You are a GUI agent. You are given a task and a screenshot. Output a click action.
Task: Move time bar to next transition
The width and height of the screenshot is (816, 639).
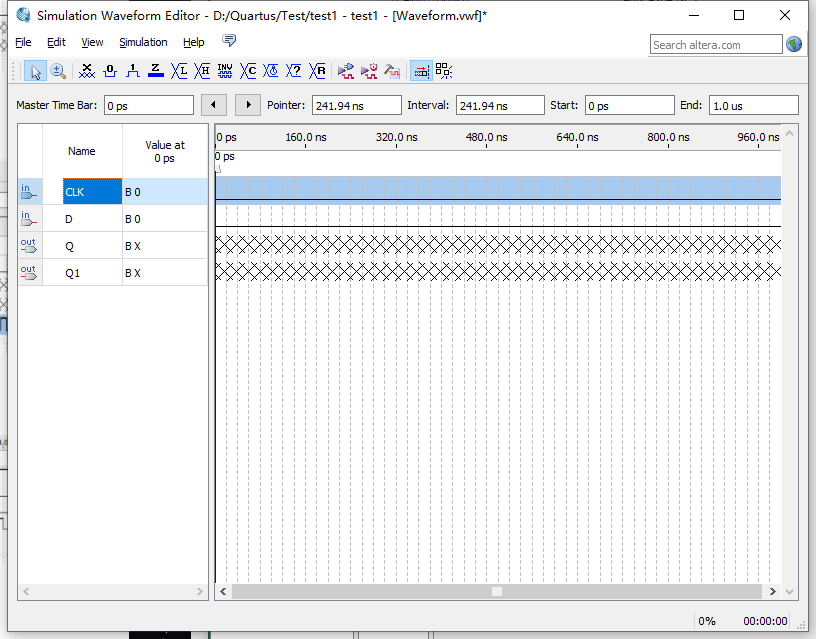click(x=248, y=105)
